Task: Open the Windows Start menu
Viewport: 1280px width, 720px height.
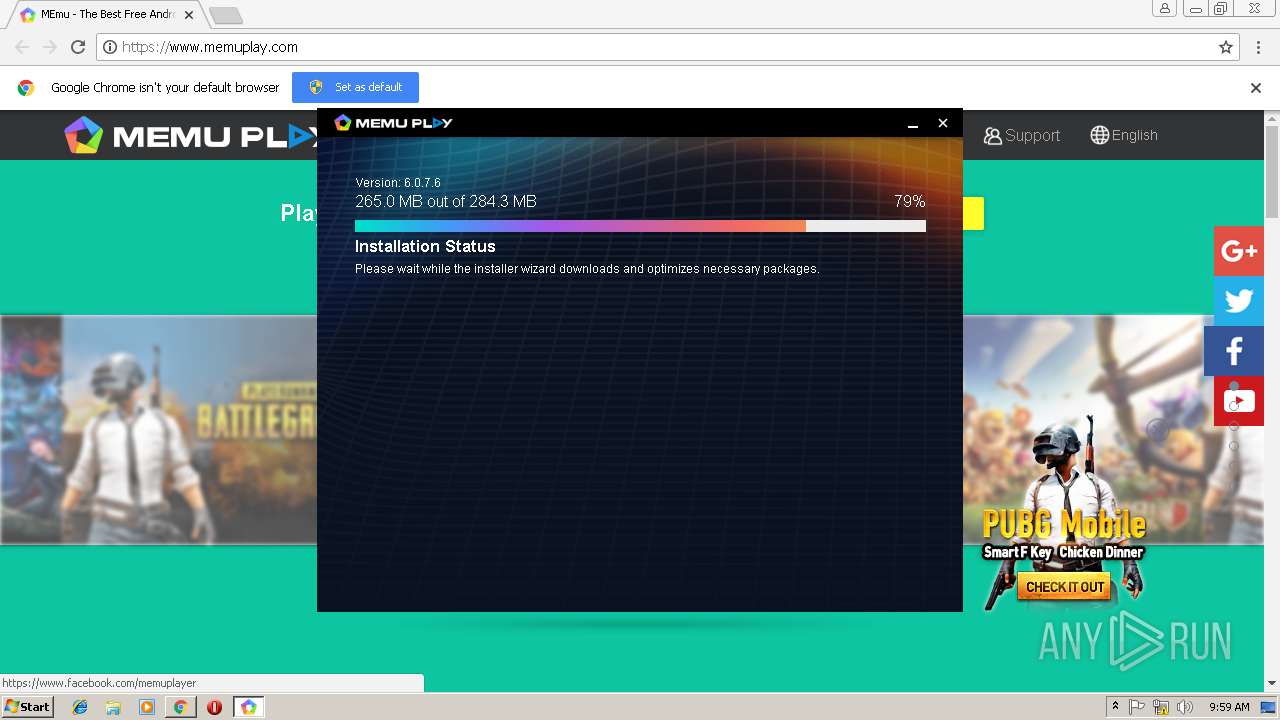Action: 27,707
